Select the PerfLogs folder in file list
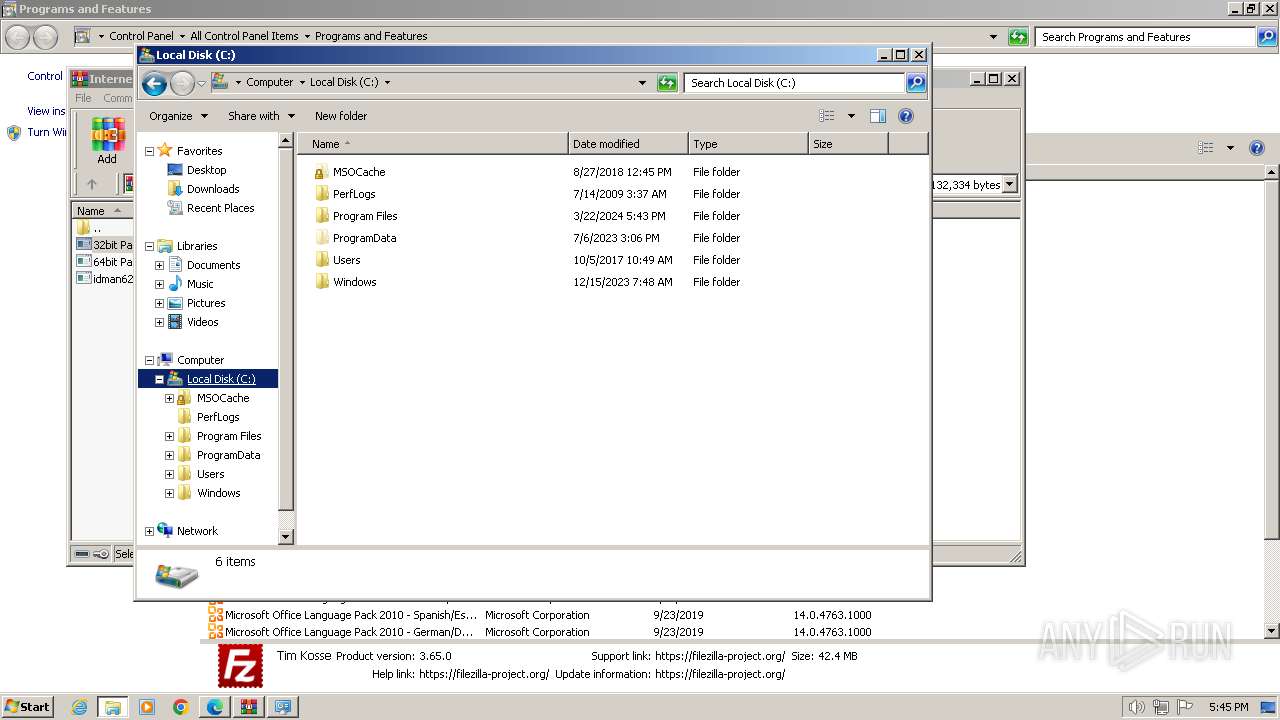Image resolution: width=1280 pixels, height=720 pixels. (x=354, y=194)
